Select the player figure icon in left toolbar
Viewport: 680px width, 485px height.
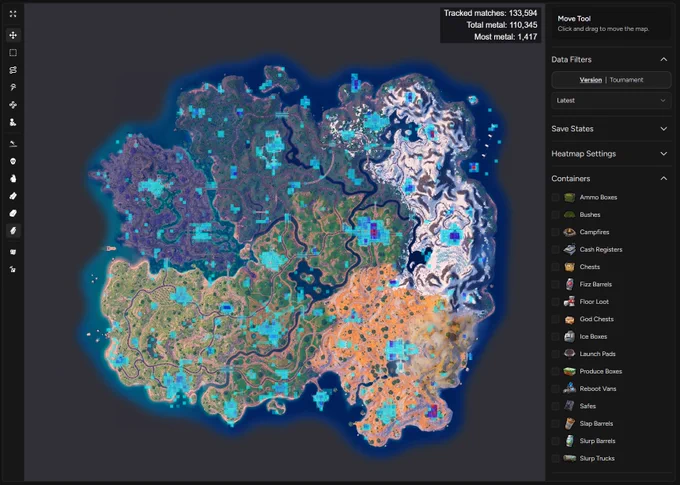[13, 122]
